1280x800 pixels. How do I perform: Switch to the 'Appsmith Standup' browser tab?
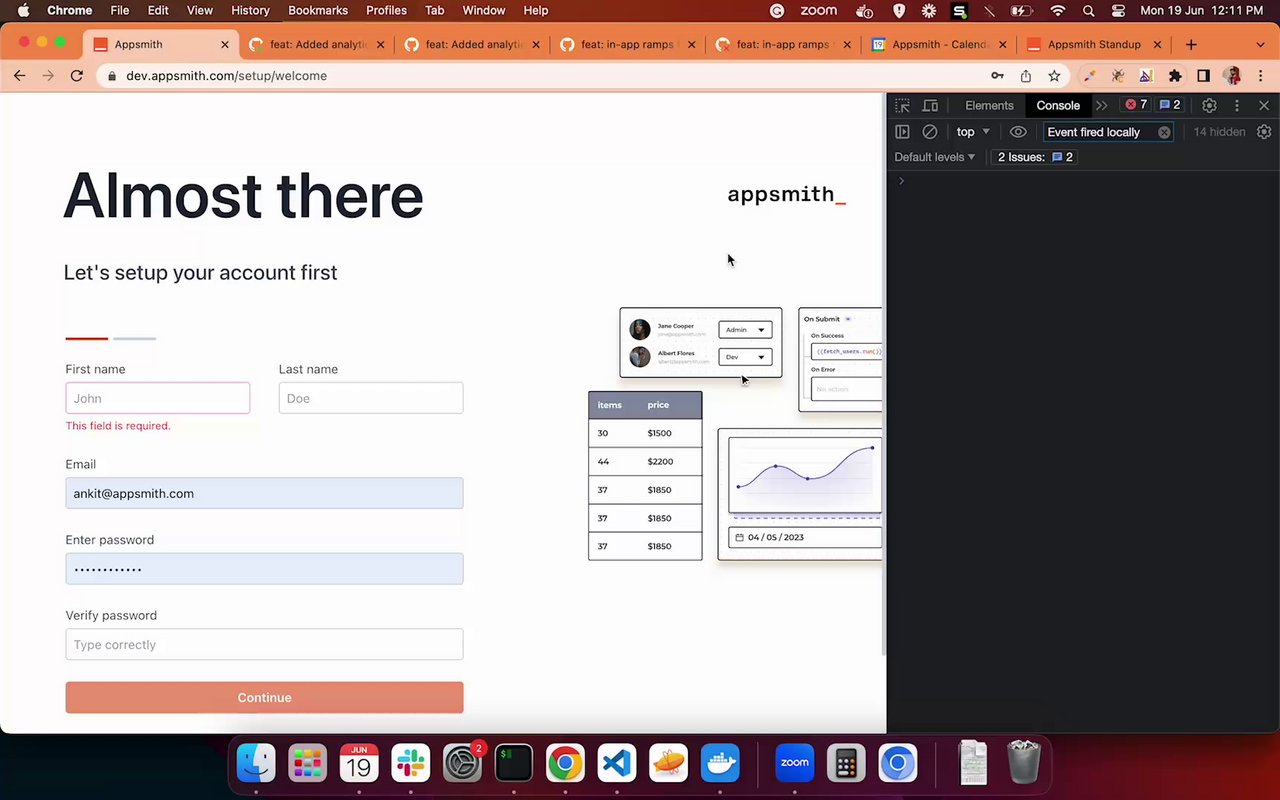(x=1093, y=45)
